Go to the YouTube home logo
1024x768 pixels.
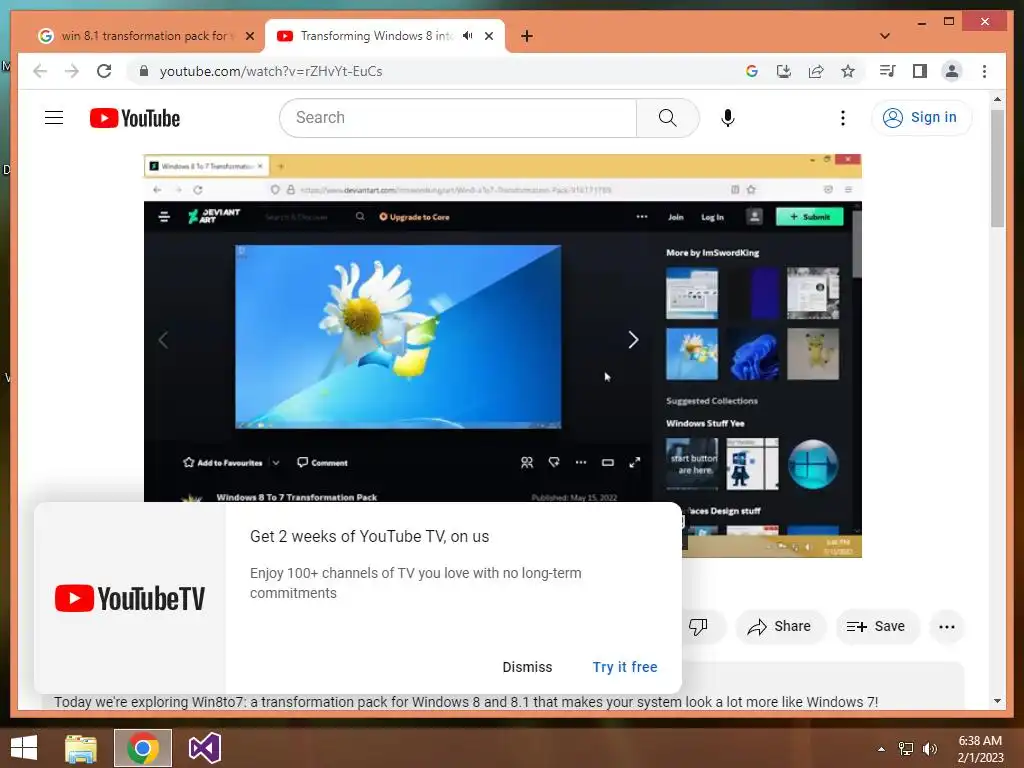pyautogui.click(x=135, y=118)
